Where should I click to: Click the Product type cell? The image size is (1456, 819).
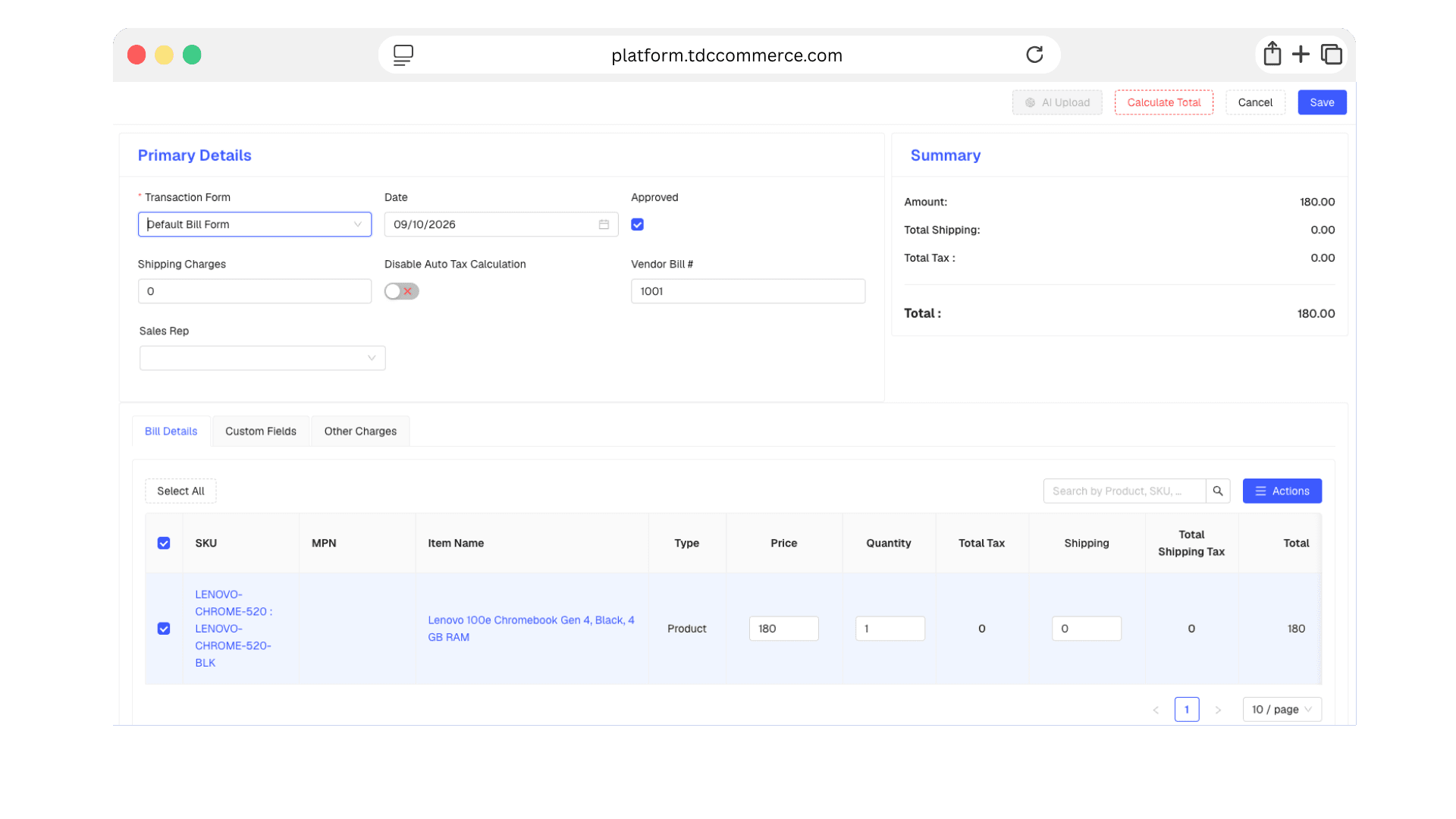pyautogui.click(x=686, y=629)
